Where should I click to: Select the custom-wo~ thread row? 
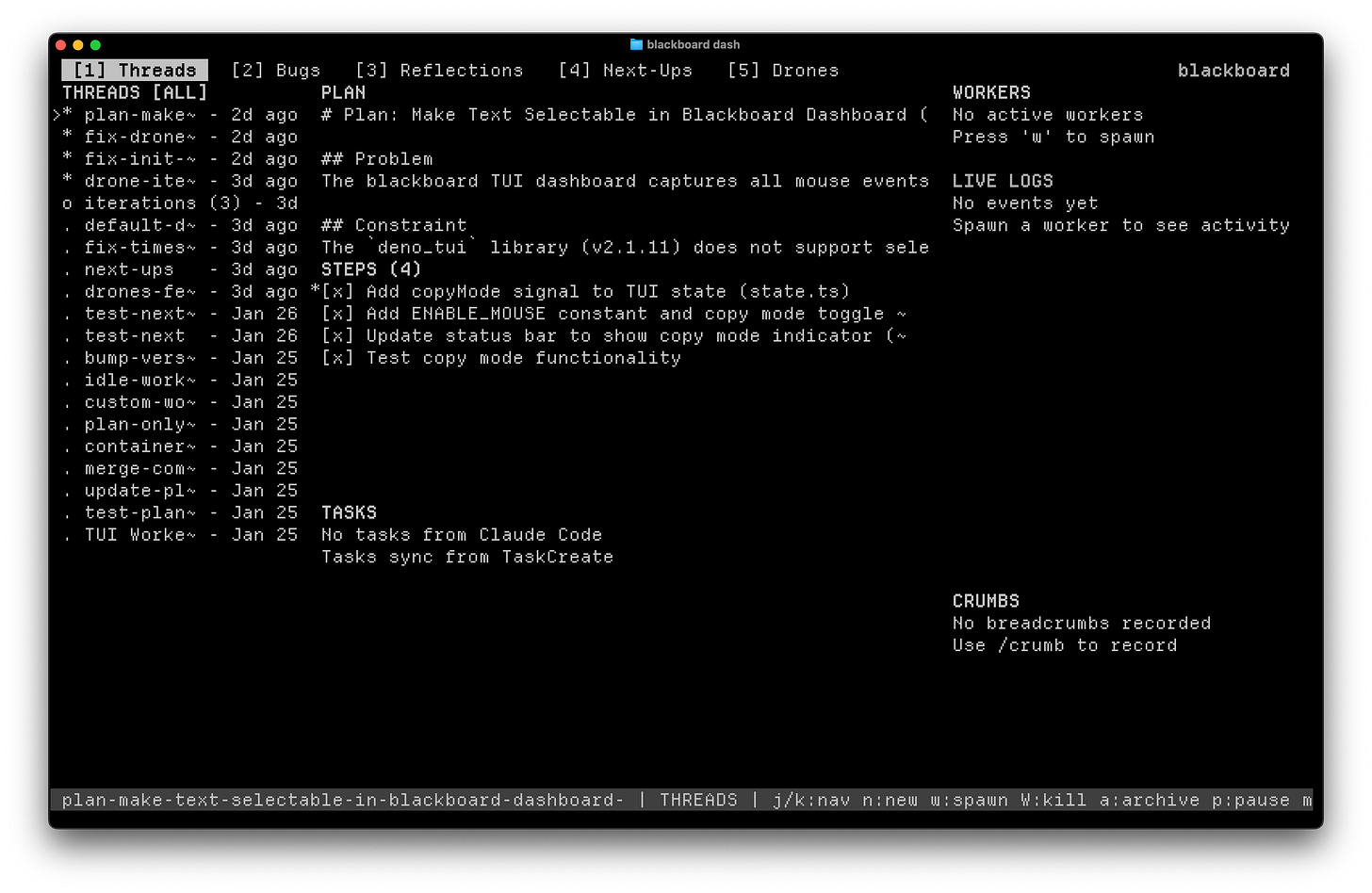[x=180, y=402]
